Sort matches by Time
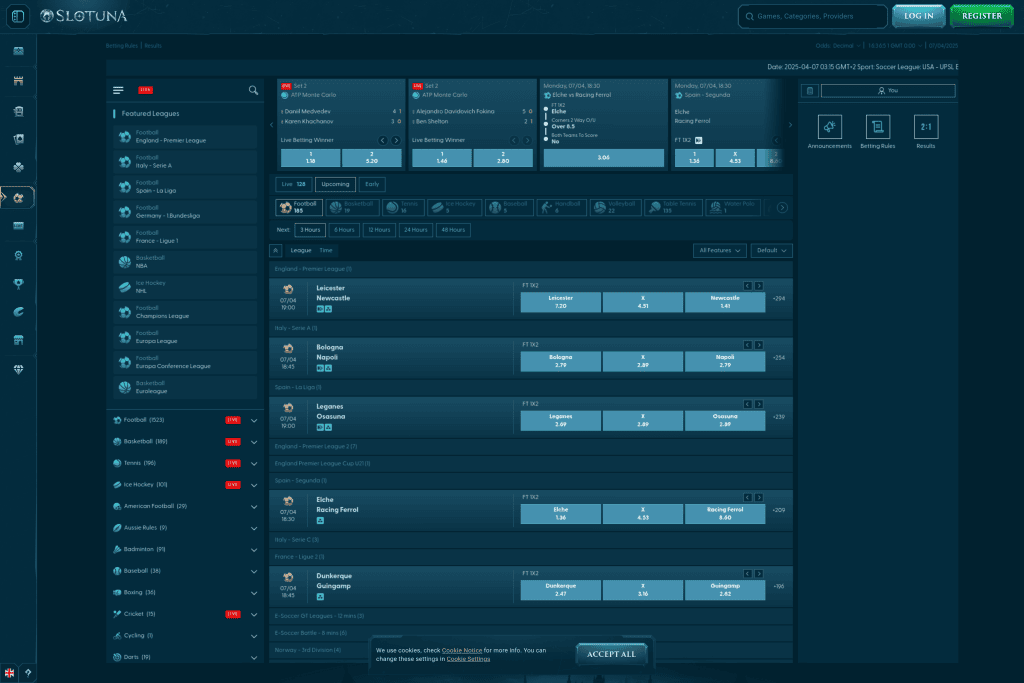The image size is (1024, 683). (326, 251)
